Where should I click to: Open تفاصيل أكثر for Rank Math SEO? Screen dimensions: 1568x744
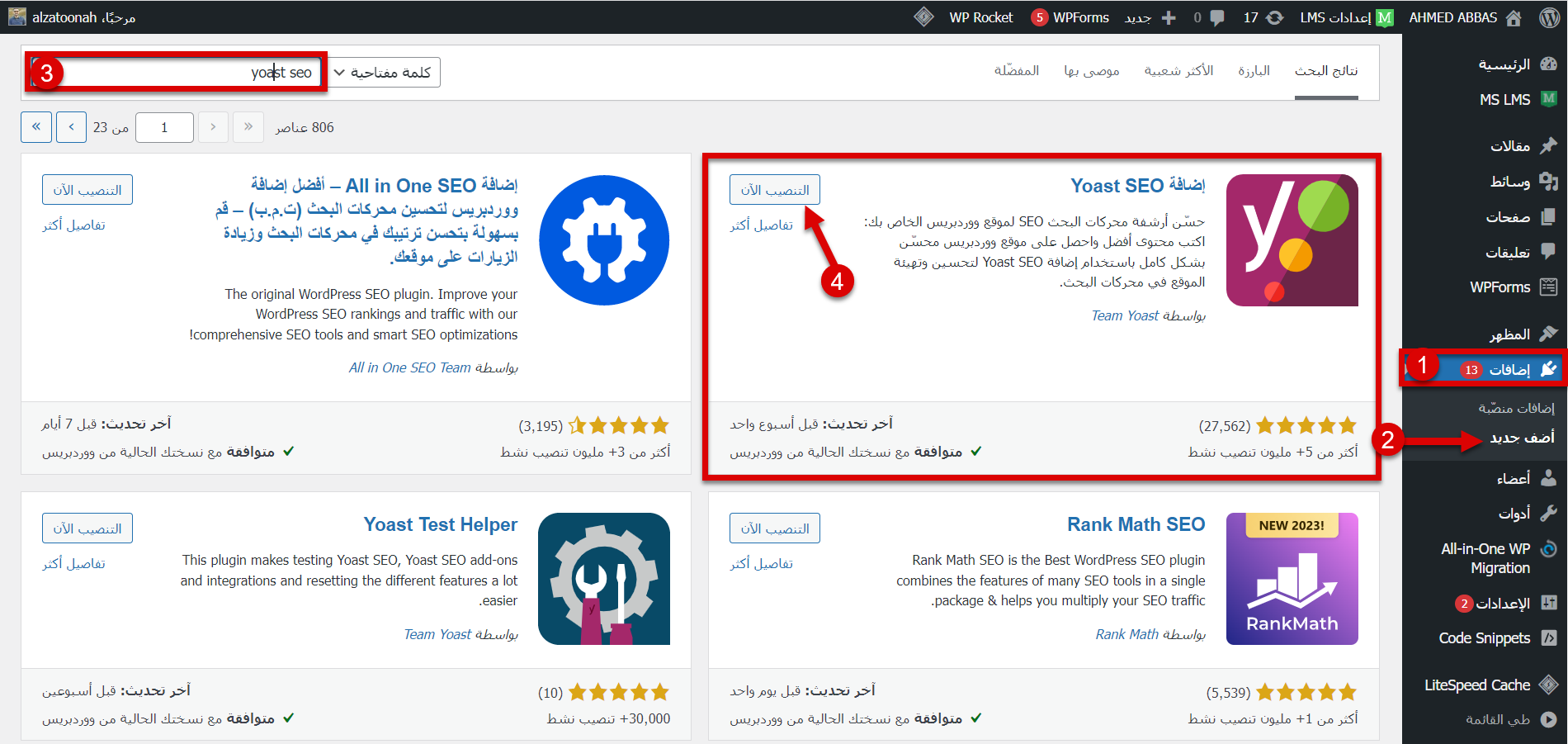[762, 563]
